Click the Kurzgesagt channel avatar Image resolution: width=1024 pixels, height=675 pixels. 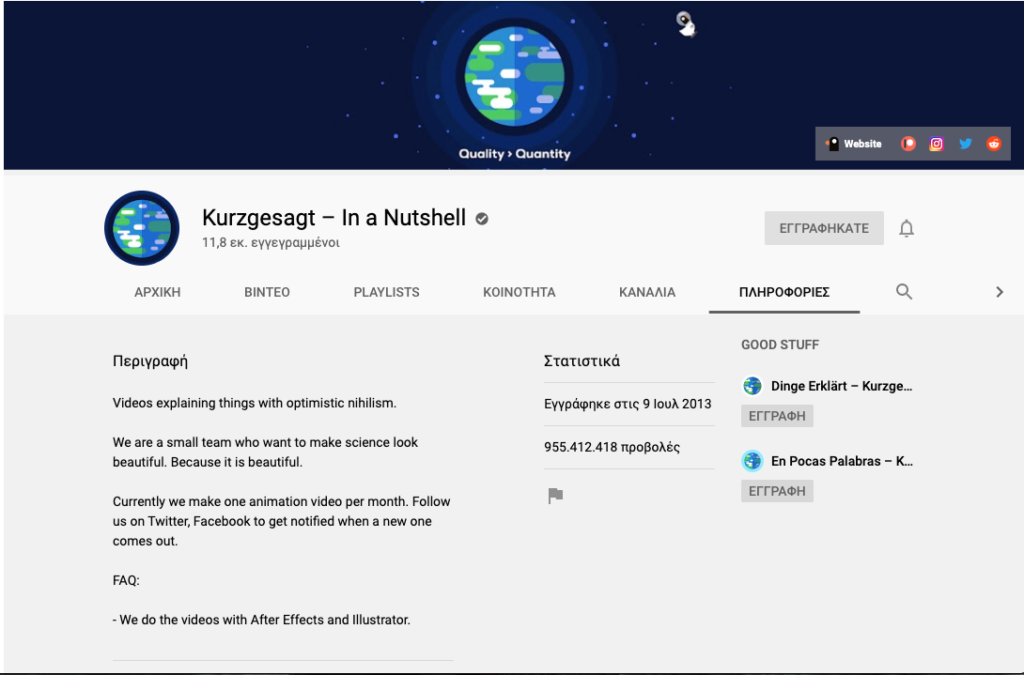(142, 228)
